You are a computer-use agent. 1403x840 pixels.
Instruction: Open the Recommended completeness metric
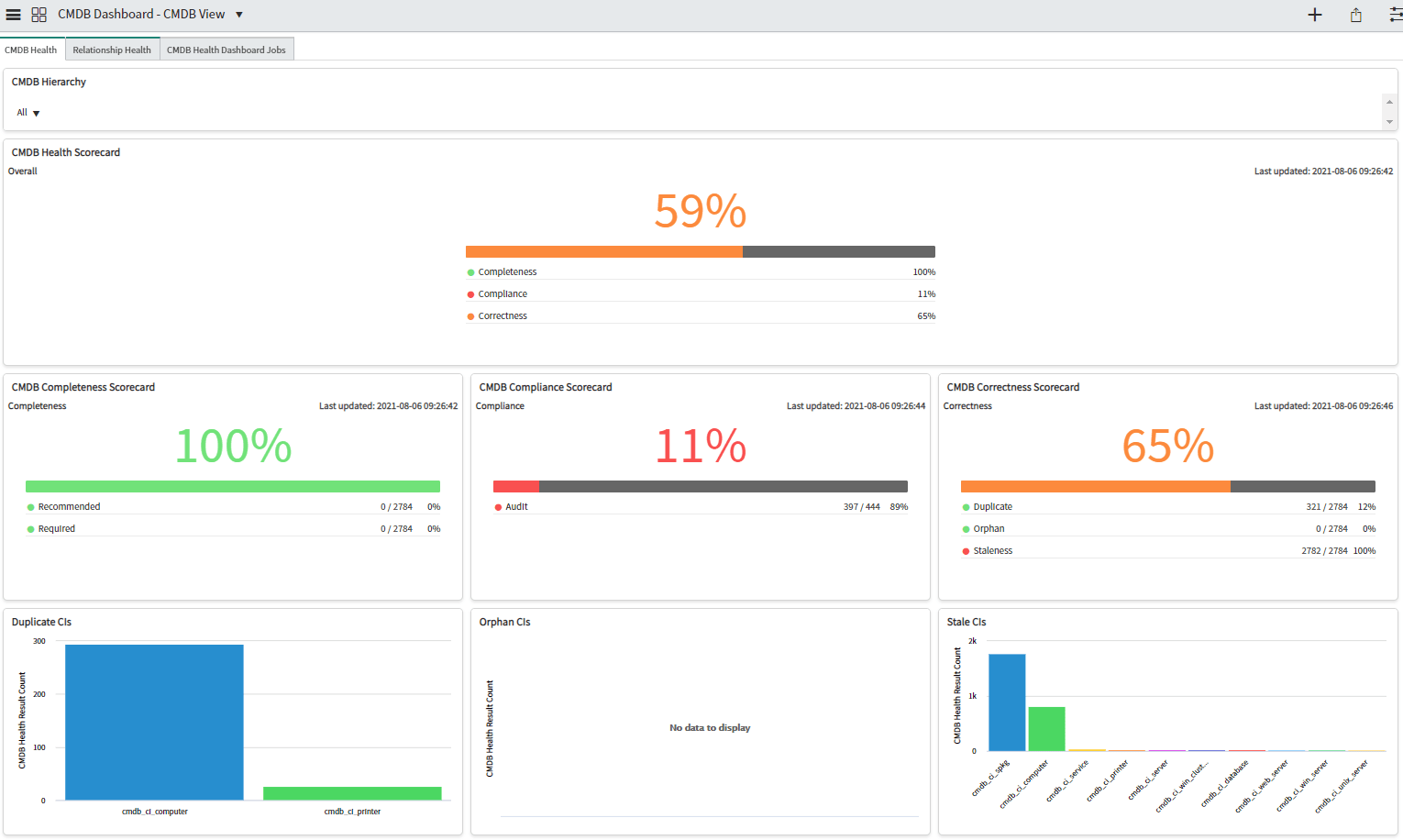click(x=233, y=507)
